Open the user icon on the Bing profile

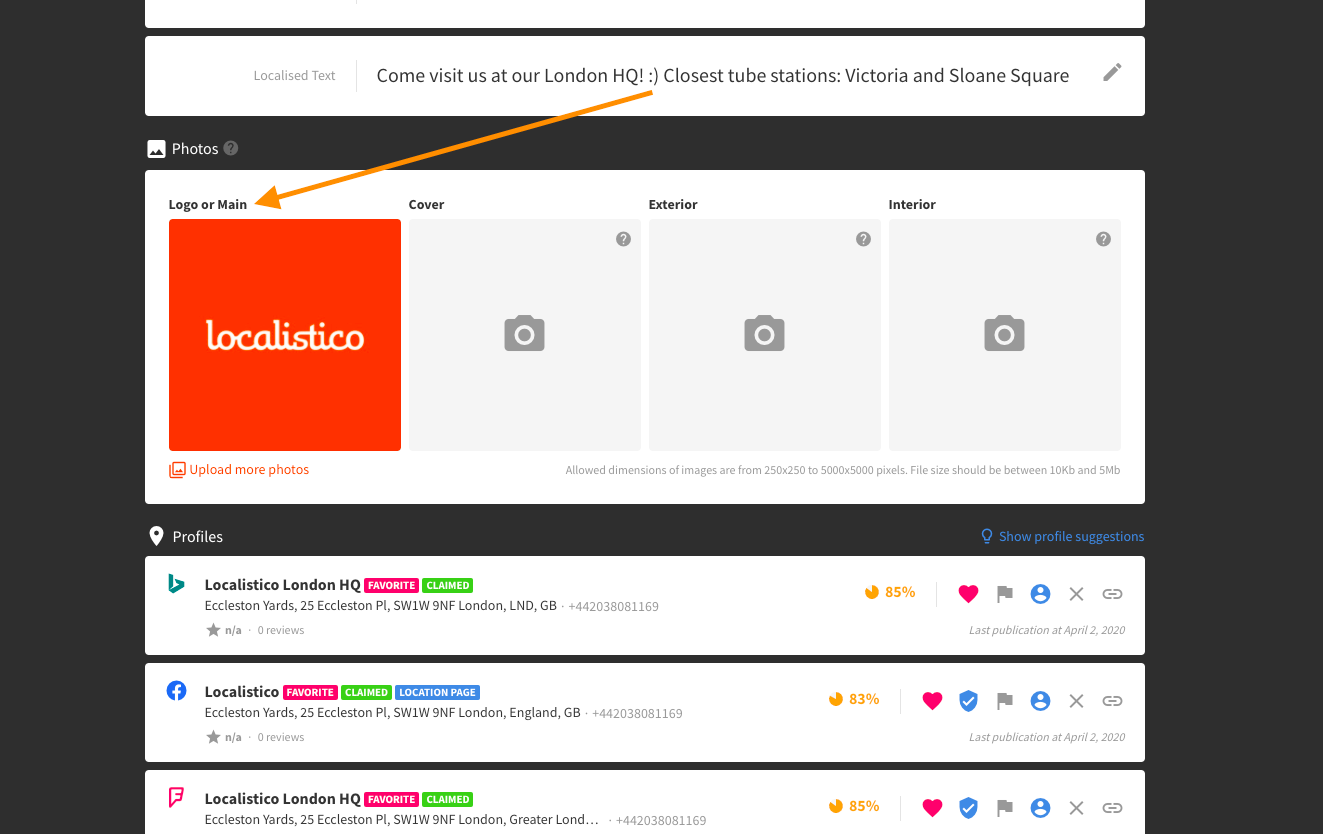click(x=1040, y=594)
